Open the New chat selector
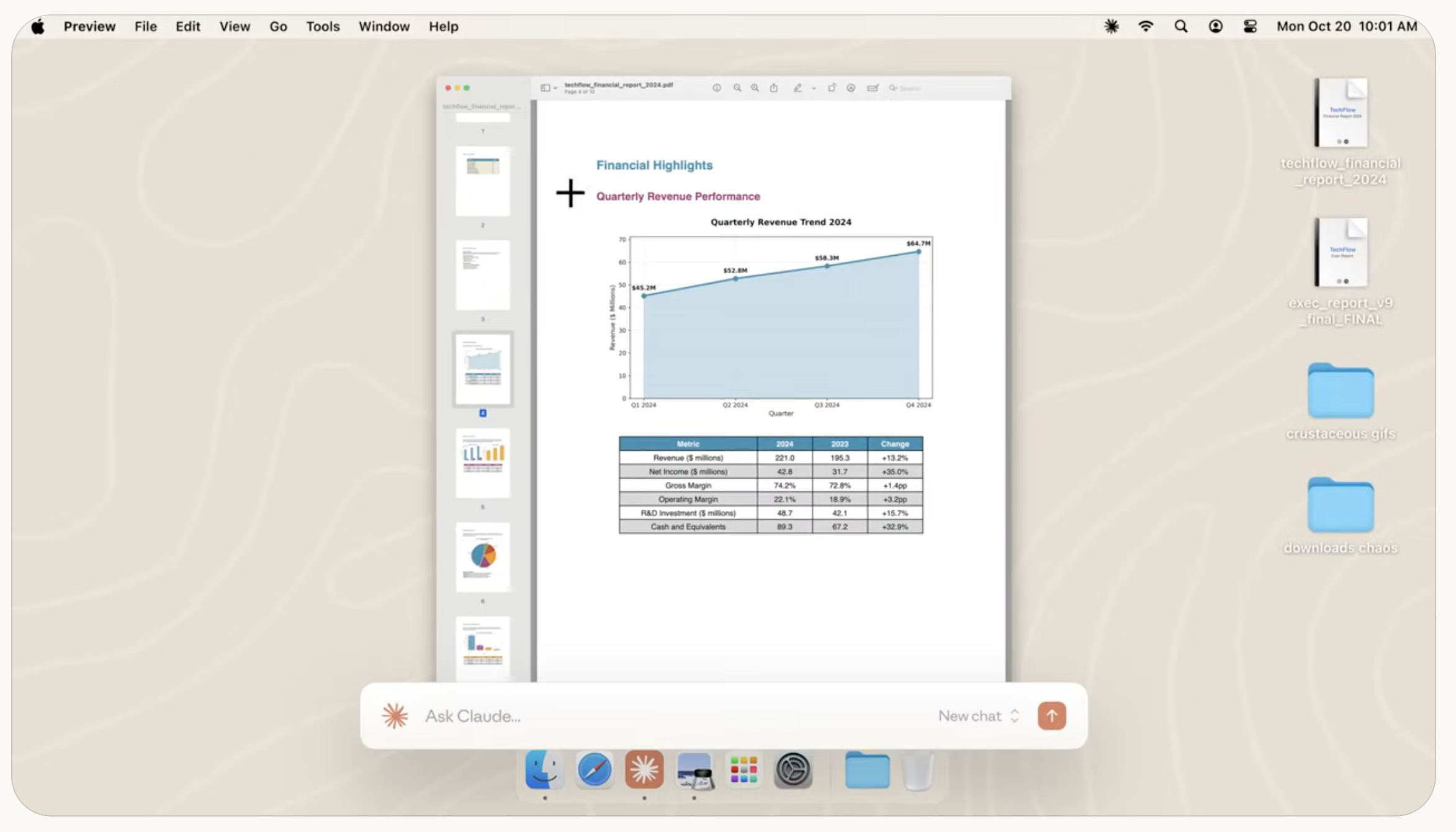This screenshot has width=1456, height=832. point(979,716)
